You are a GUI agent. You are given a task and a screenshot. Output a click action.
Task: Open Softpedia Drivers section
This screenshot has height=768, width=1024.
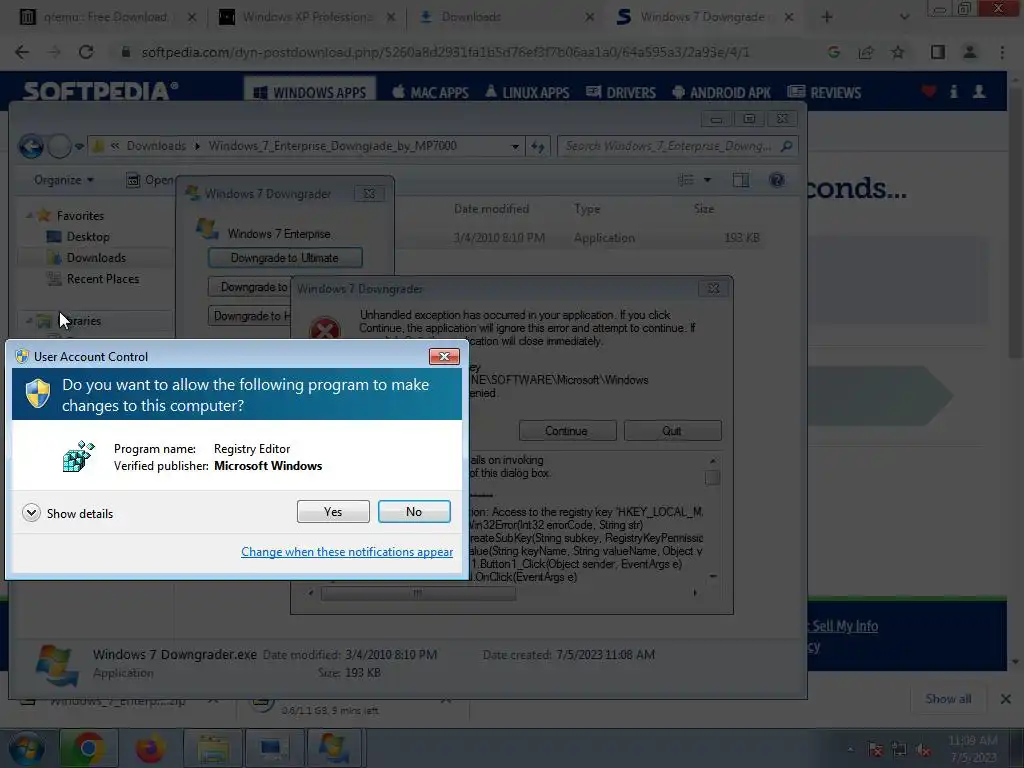click(x=621, y=93)
